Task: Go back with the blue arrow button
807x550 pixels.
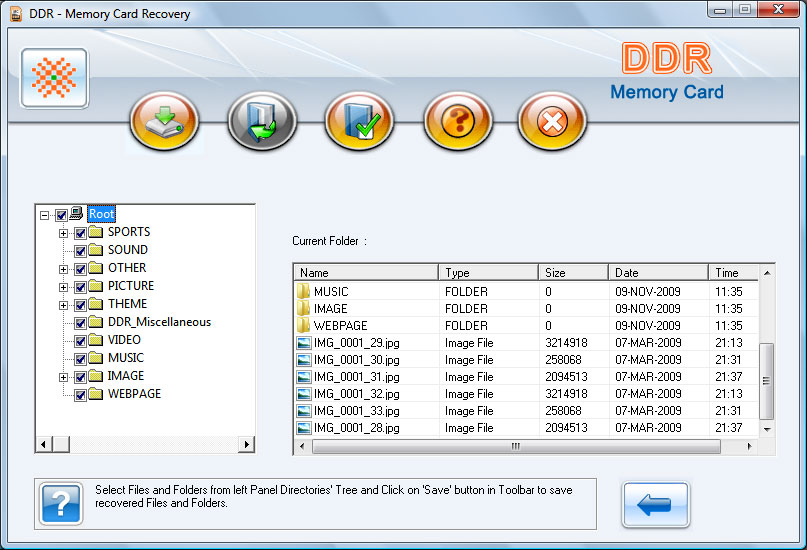Action: tap(655, 504)
